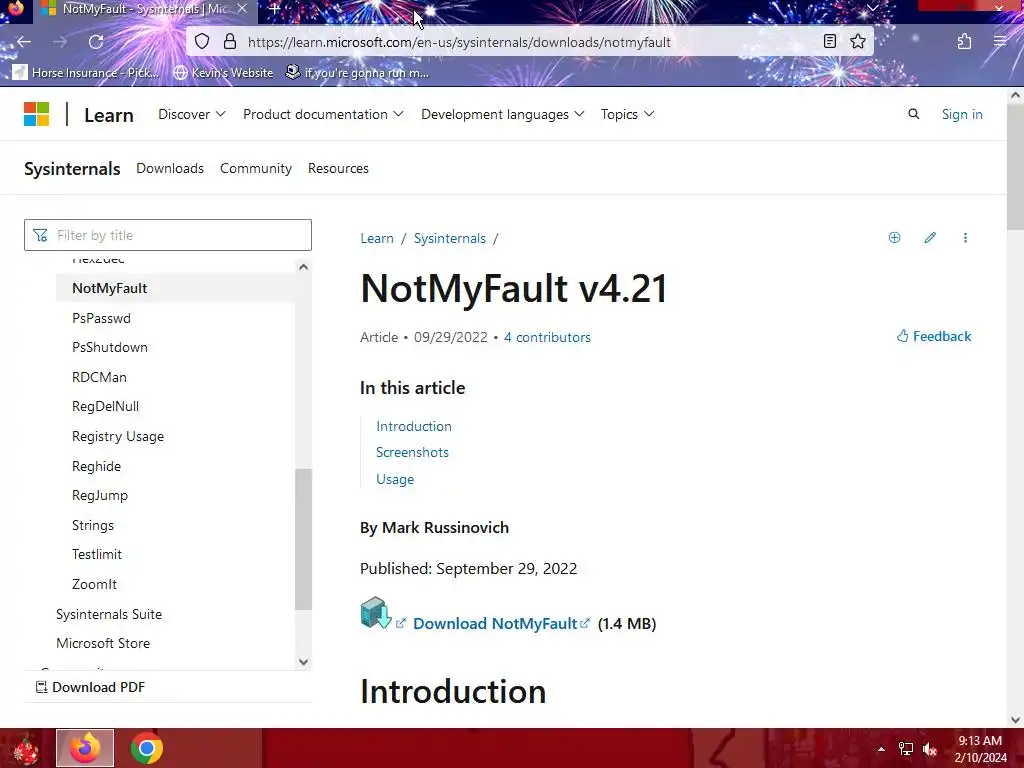The width and height of the screenshot is (1024, 768).
Task: Show hidden tray icons arrow
Action: (x=881, y=749)
